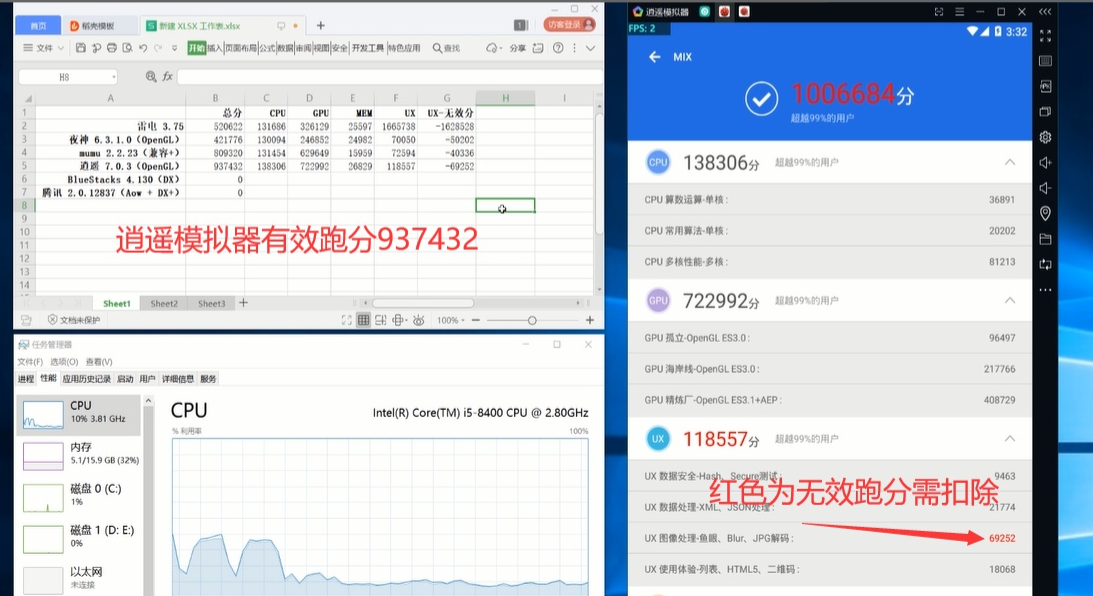This screenshot has height=596, width=1093.
Task: Click emulator fullscreen icon in sidebar
Action: (1045, 35)
